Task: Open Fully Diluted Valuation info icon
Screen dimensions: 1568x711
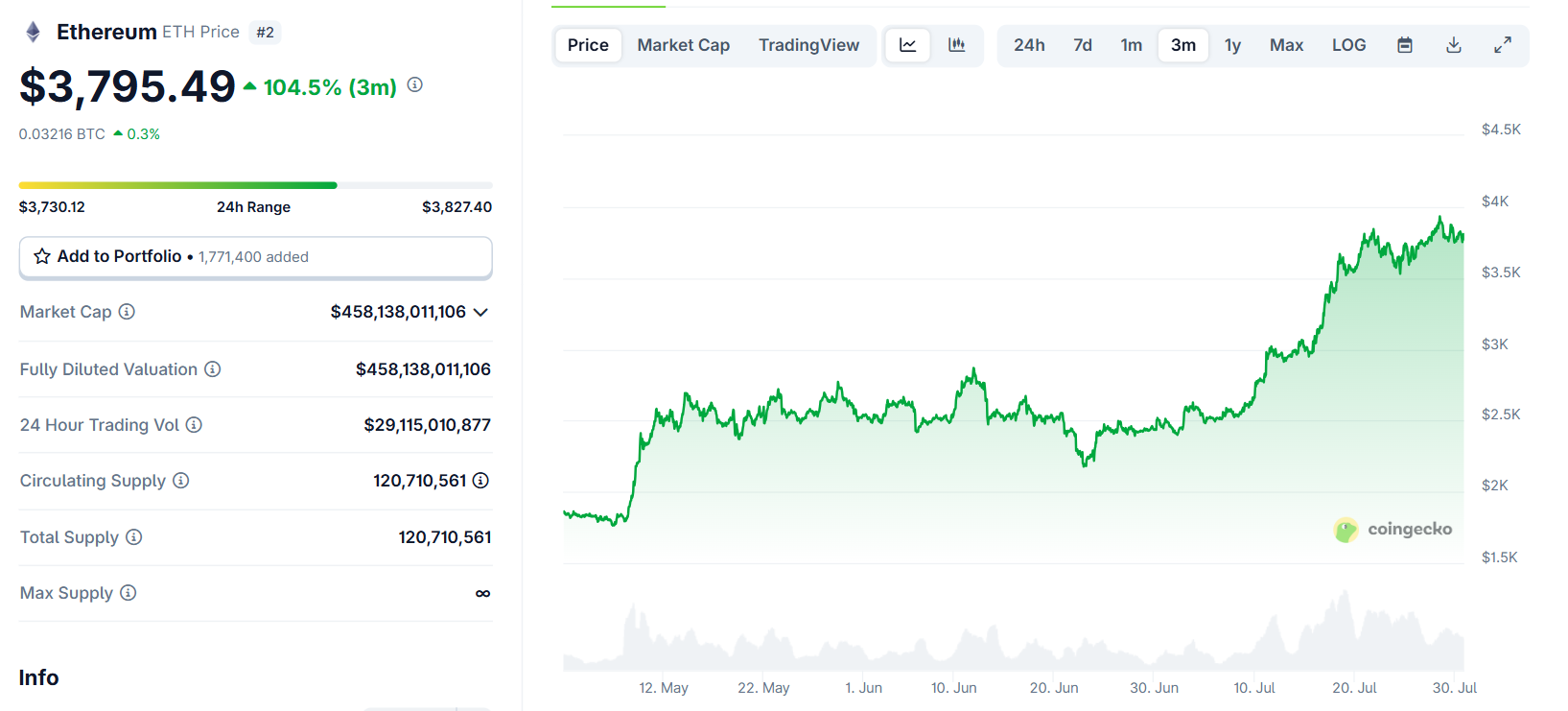Action: coord(213,369)
